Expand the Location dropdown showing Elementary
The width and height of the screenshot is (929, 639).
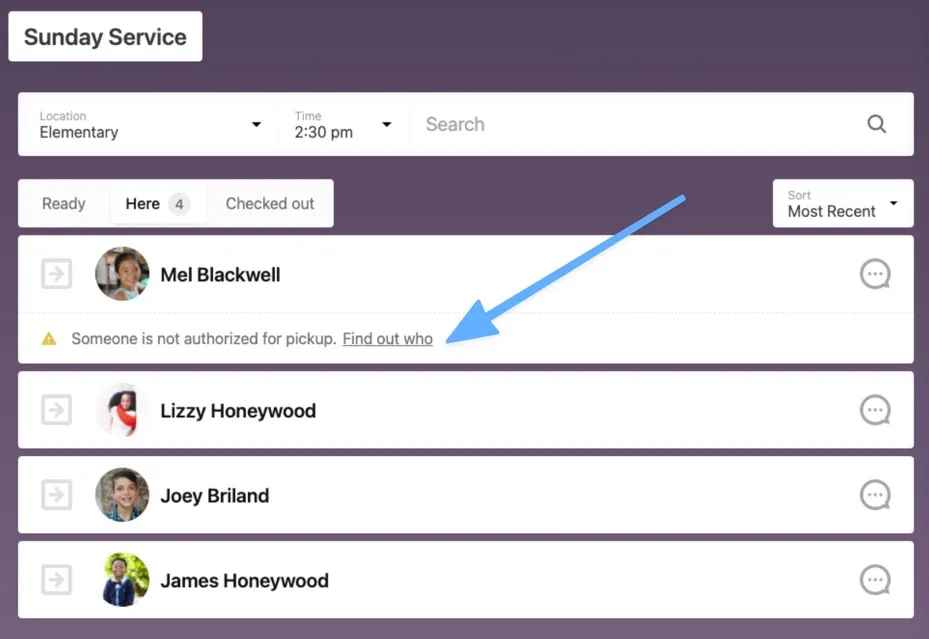149,124
